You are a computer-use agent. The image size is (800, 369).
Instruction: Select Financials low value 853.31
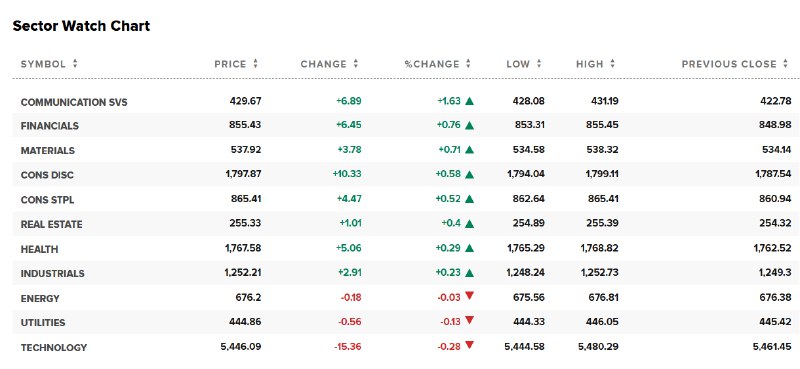[529, 125]
